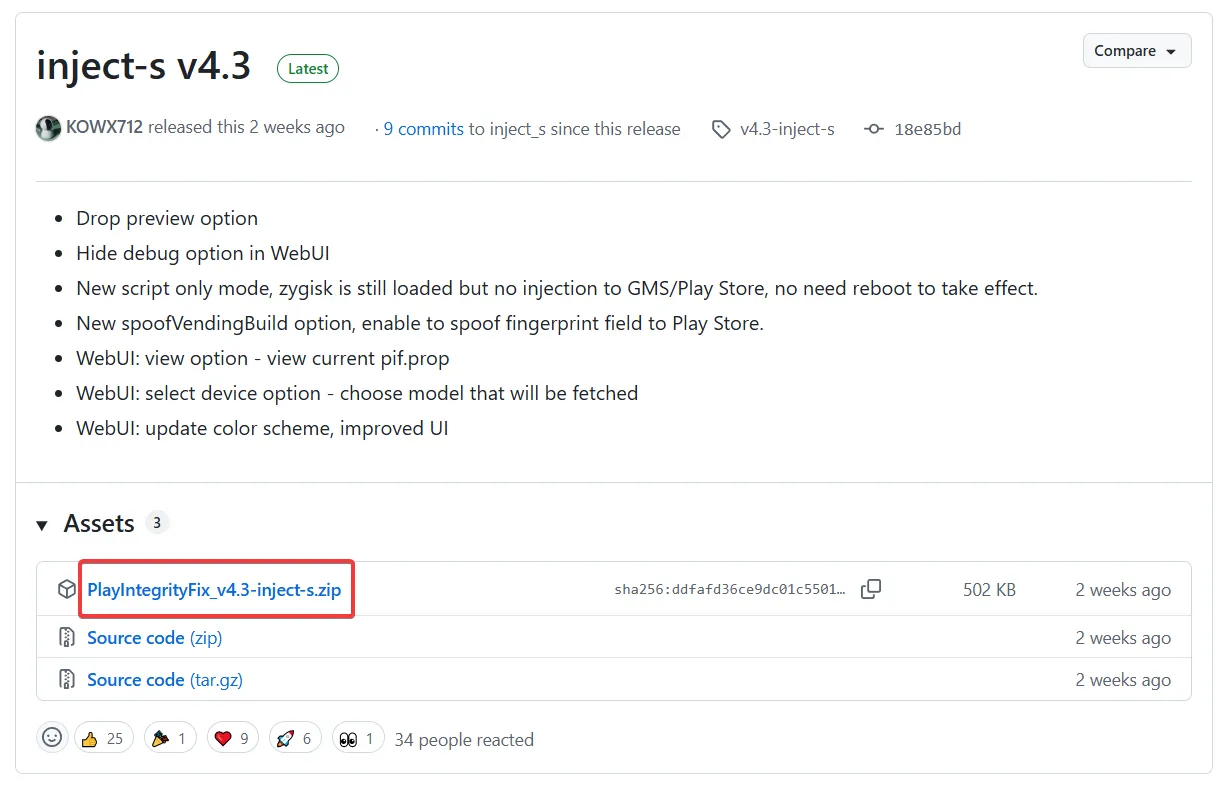This screenshot has height=802, width=1227.
Task: Open the 9 commits link
Action: (x=423, y=129)
